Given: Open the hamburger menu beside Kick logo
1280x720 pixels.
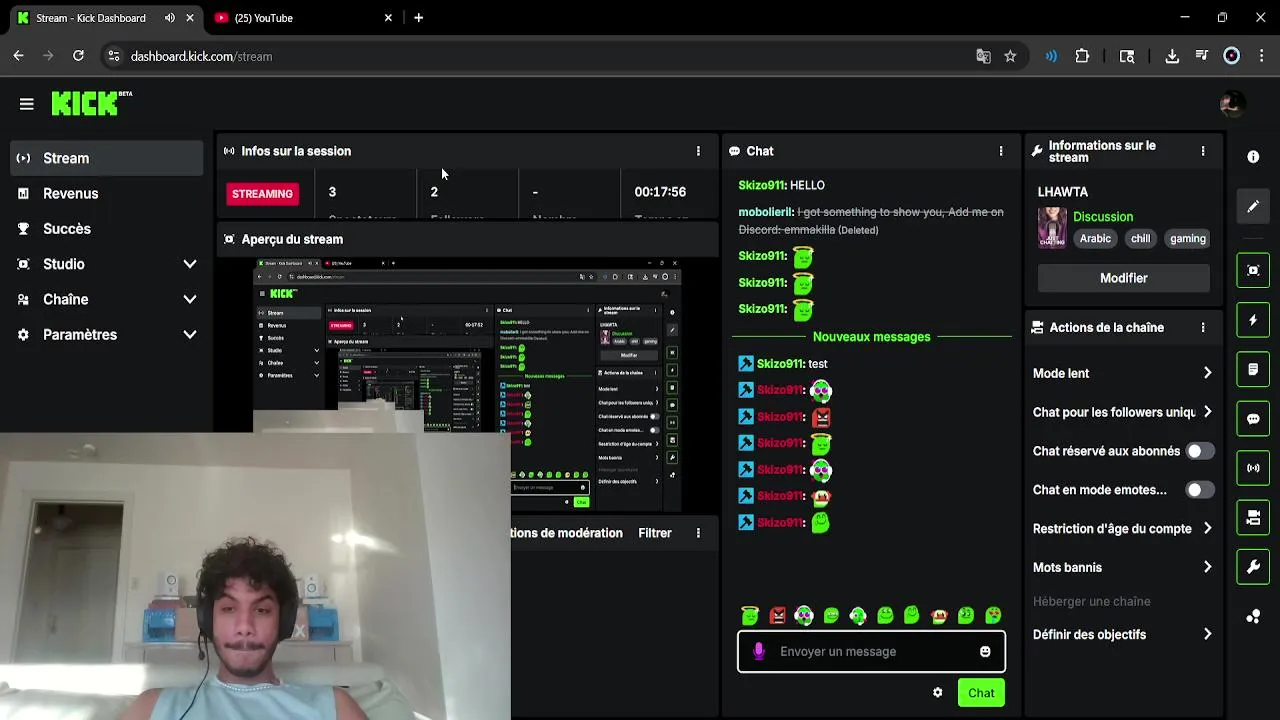Looking at the screenshot, I should [x=27, y=104].
